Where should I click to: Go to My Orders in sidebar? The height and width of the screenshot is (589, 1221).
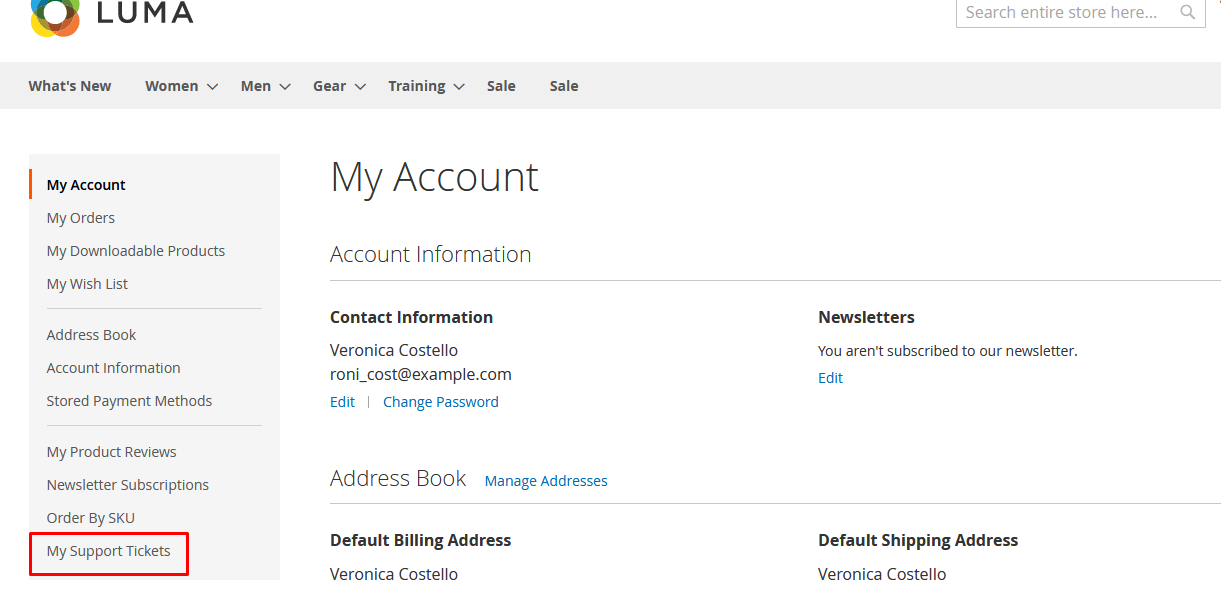click(x=81, y=218)
